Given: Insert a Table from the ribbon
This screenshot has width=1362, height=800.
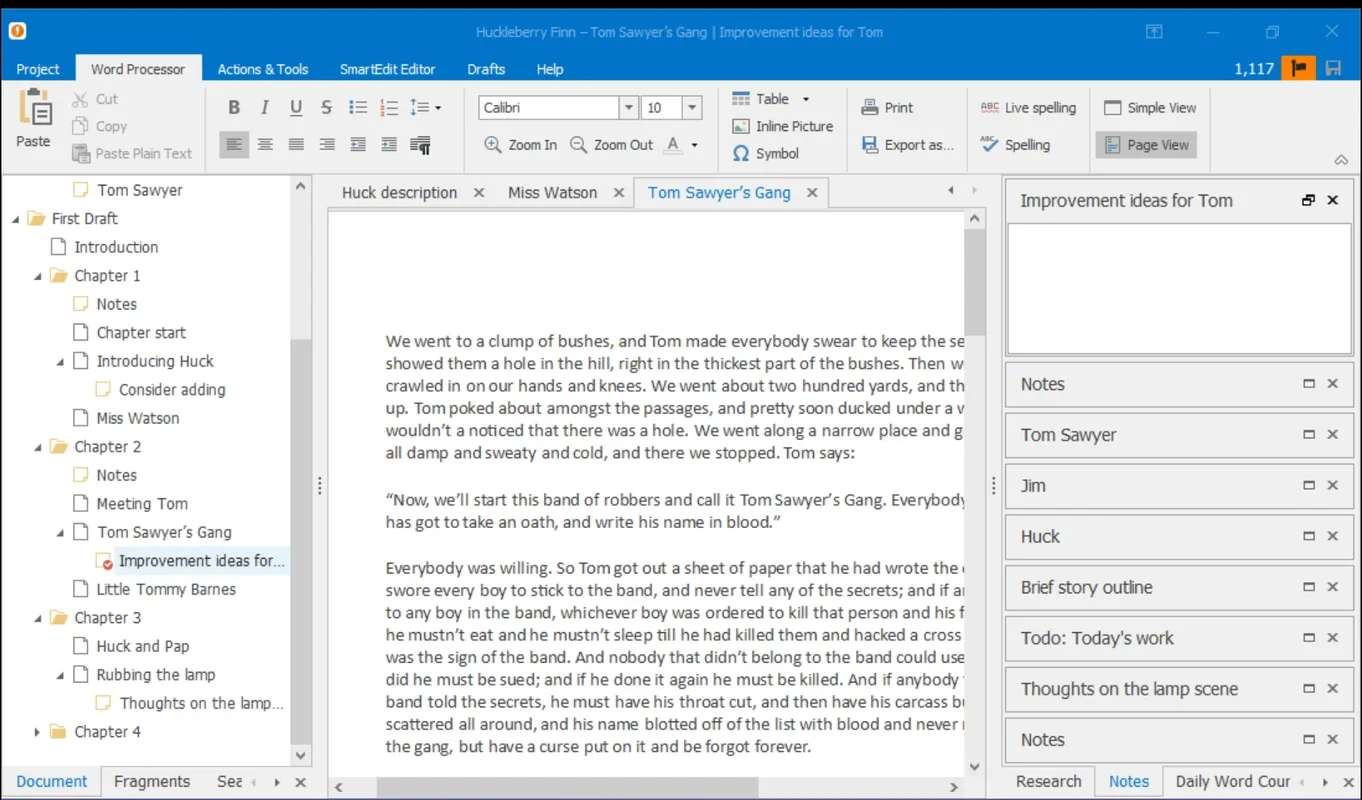Looking at the screenshot, I should 761,99.
